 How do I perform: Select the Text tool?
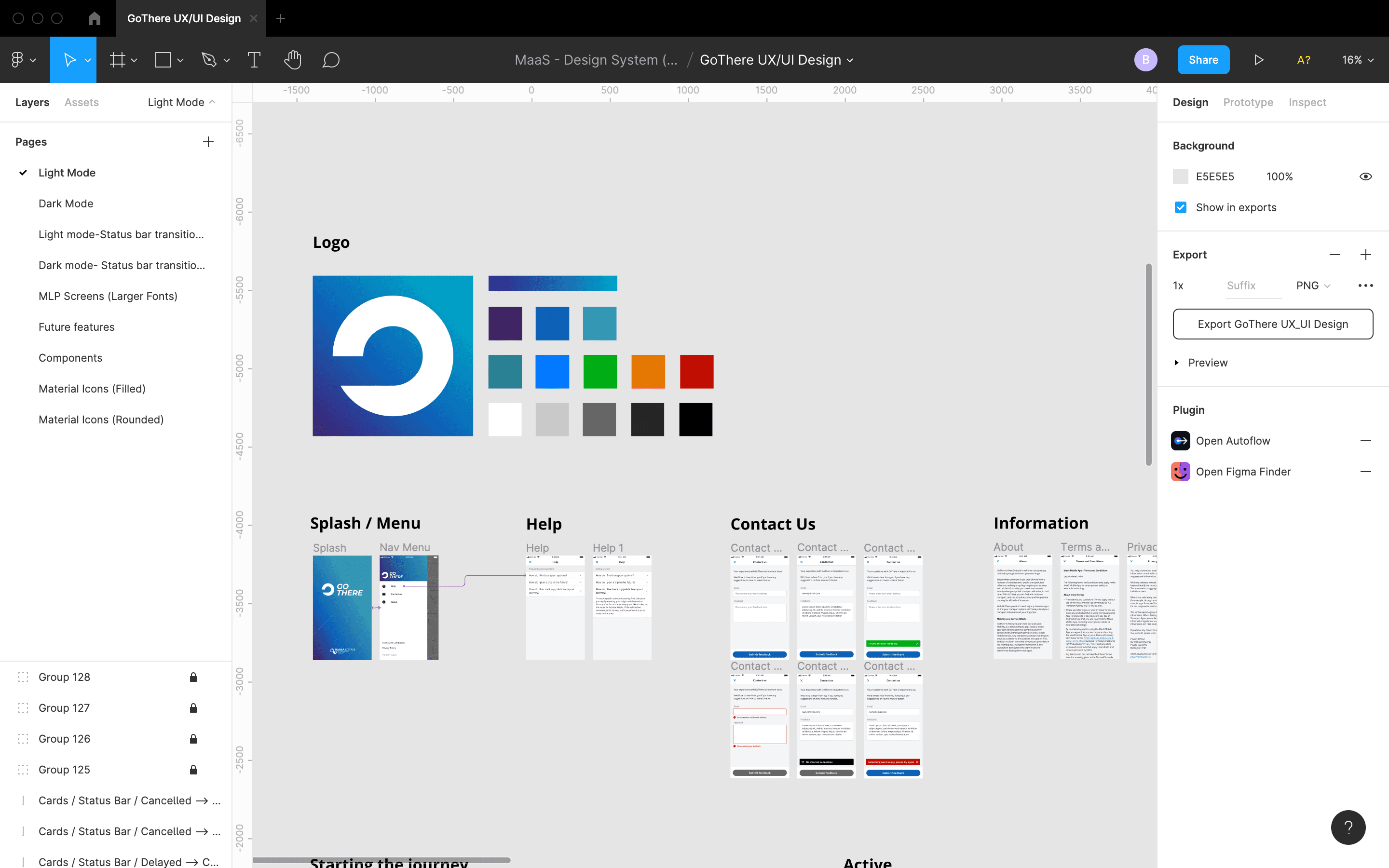254,60
